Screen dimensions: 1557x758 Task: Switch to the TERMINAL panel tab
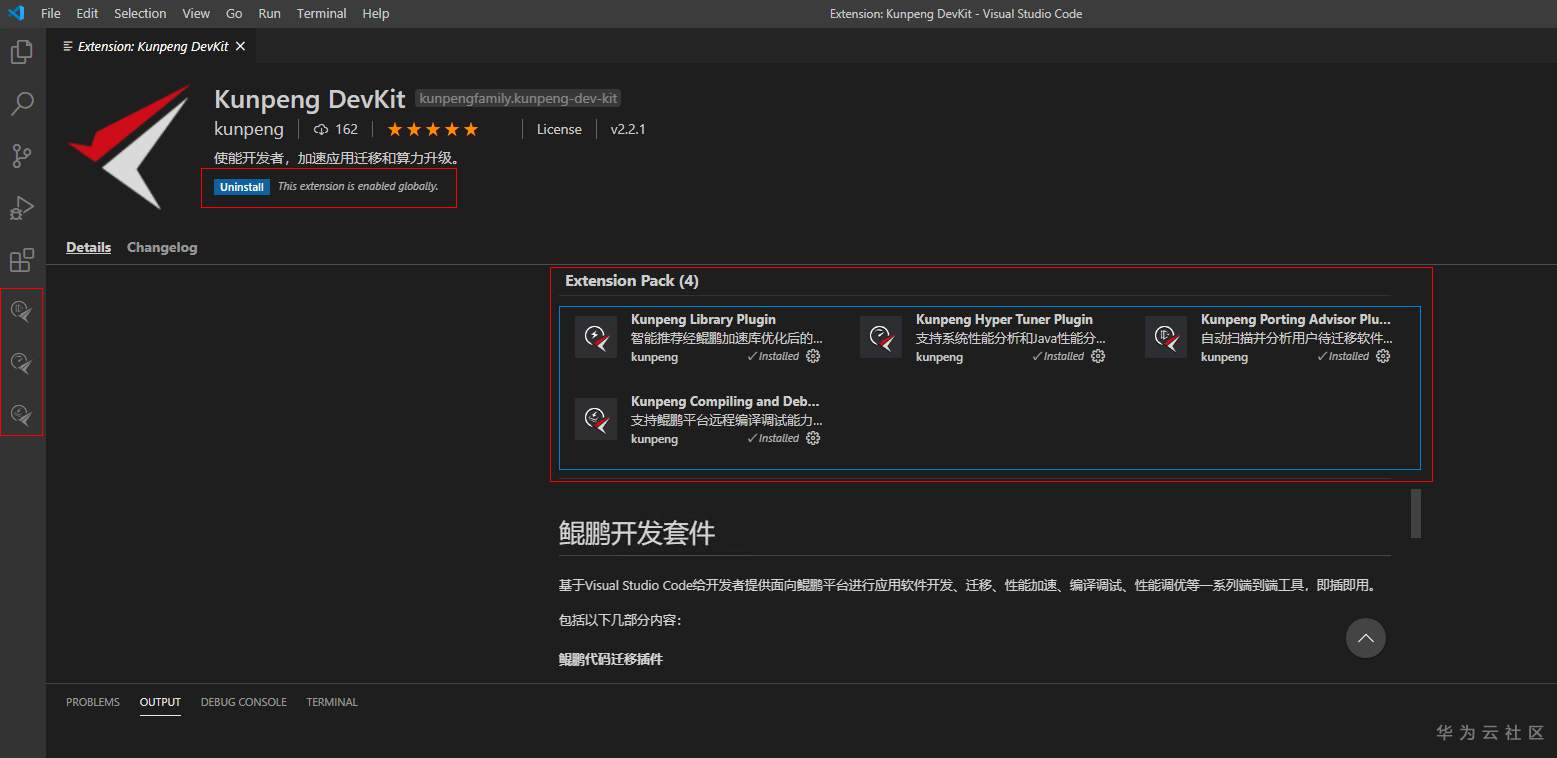tap(332, 702)
